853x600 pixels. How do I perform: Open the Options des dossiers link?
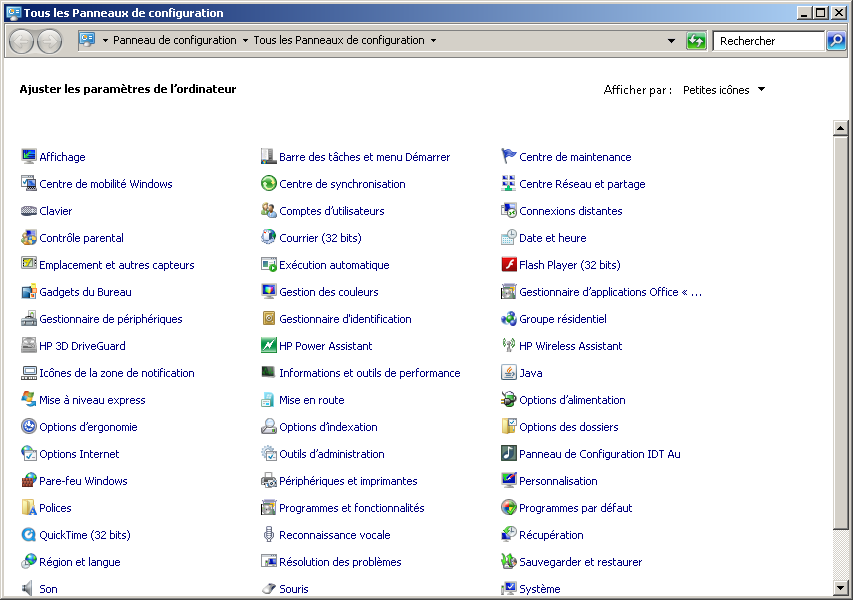[568, 427]
